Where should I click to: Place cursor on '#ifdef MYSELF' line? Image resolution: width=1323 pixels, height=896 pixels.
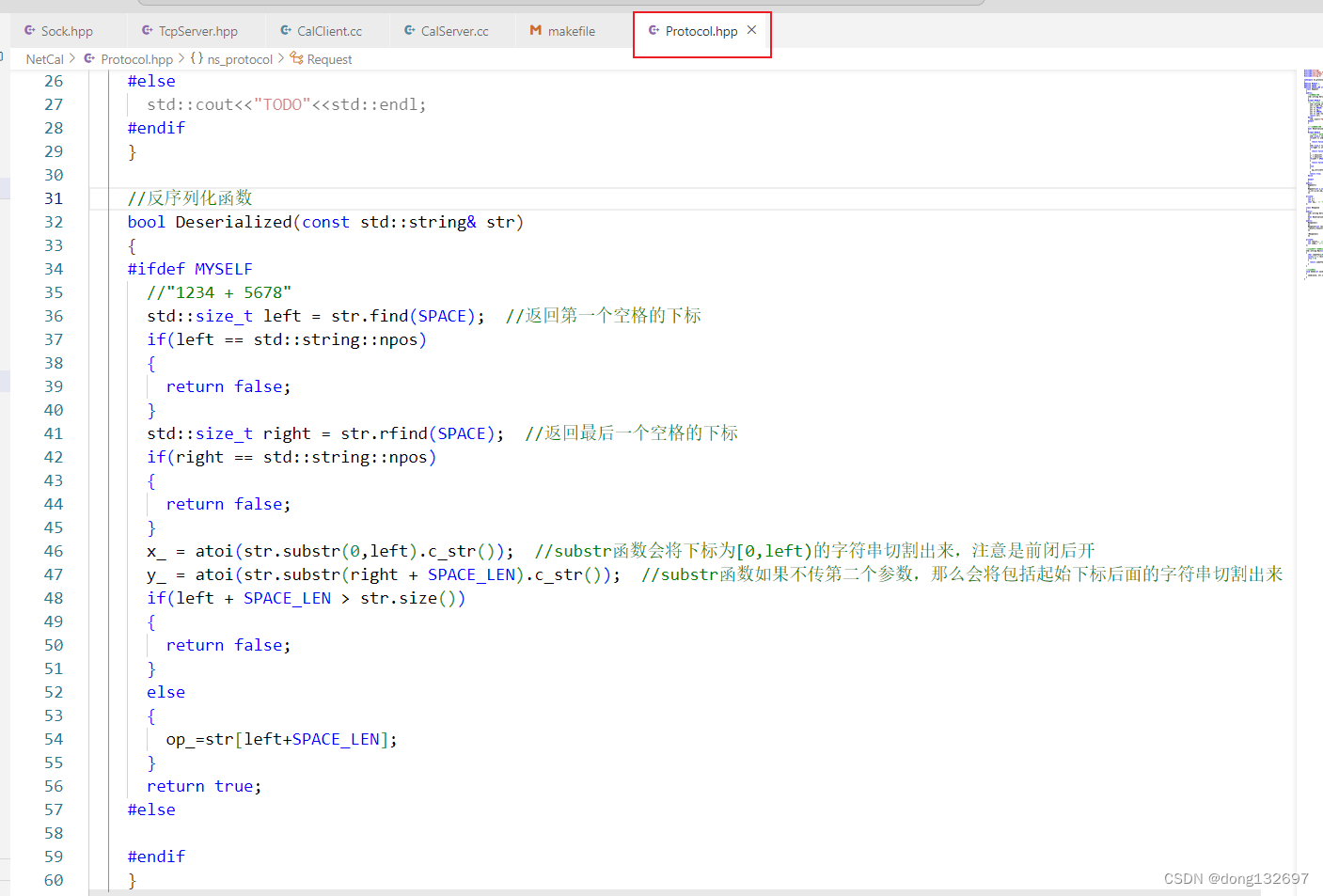coord(190,269)
